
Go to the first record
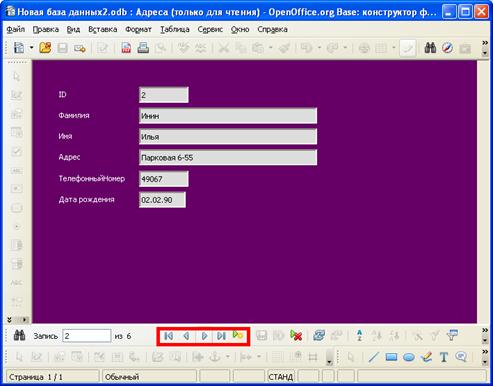169,336
